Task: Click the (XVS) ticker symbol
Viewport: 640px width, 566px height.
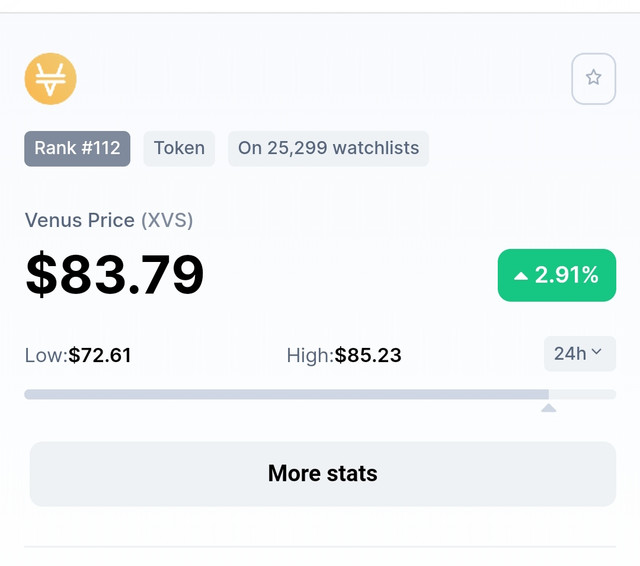Action: pyautogui.click(x=167, y=220)
